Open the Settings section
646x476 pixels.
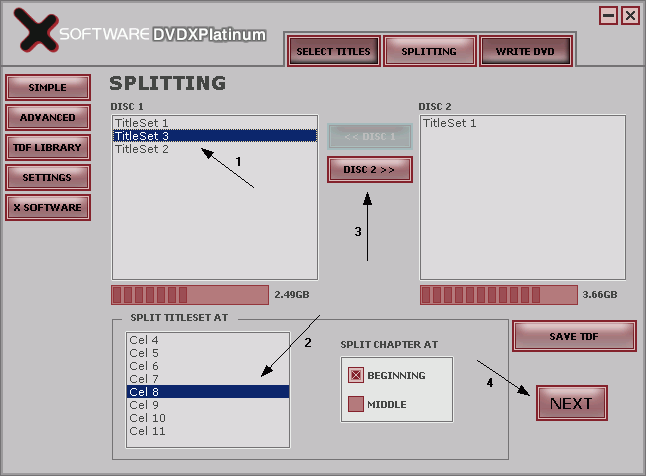[47, 177]
